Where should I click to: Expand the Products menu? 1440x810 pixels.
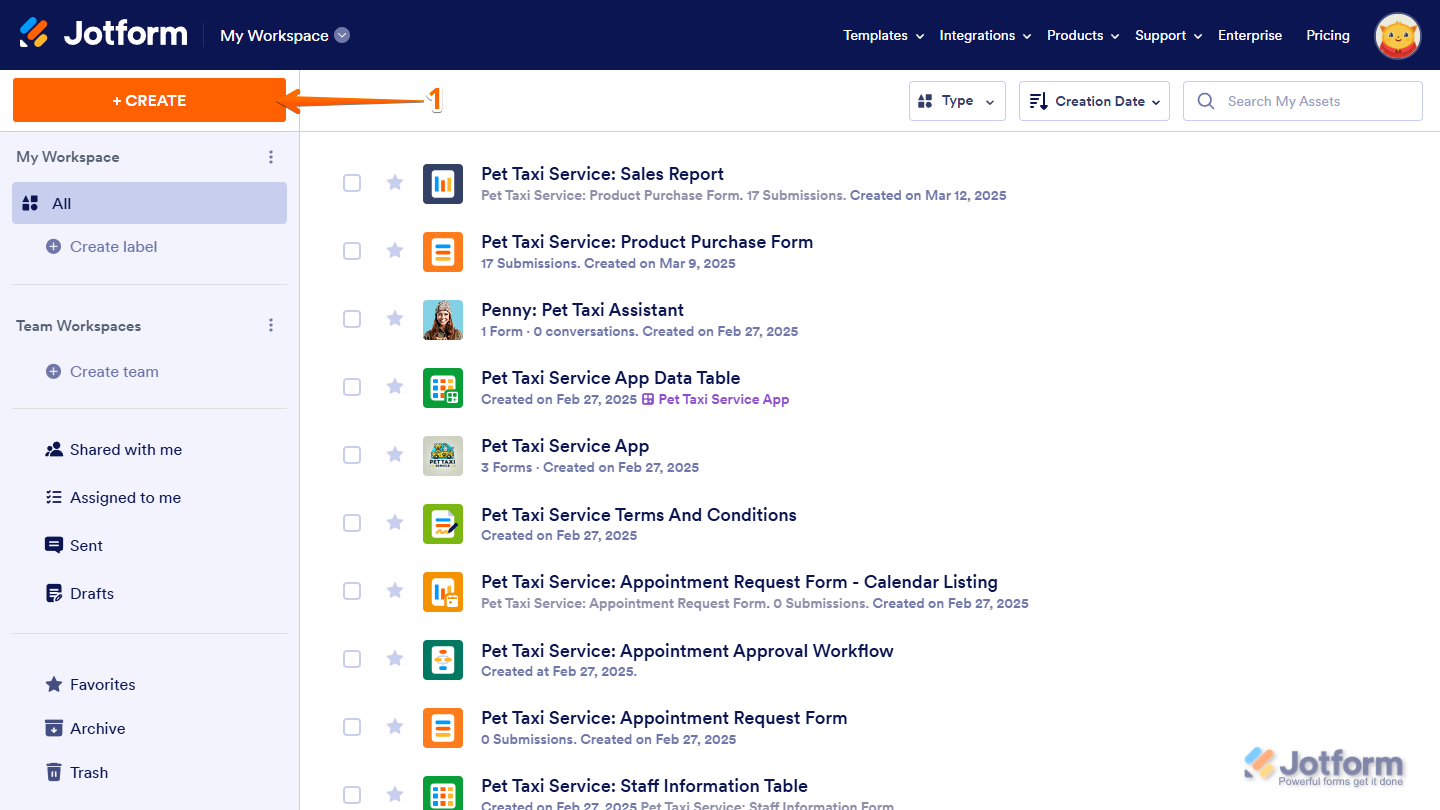[1083, 36]
